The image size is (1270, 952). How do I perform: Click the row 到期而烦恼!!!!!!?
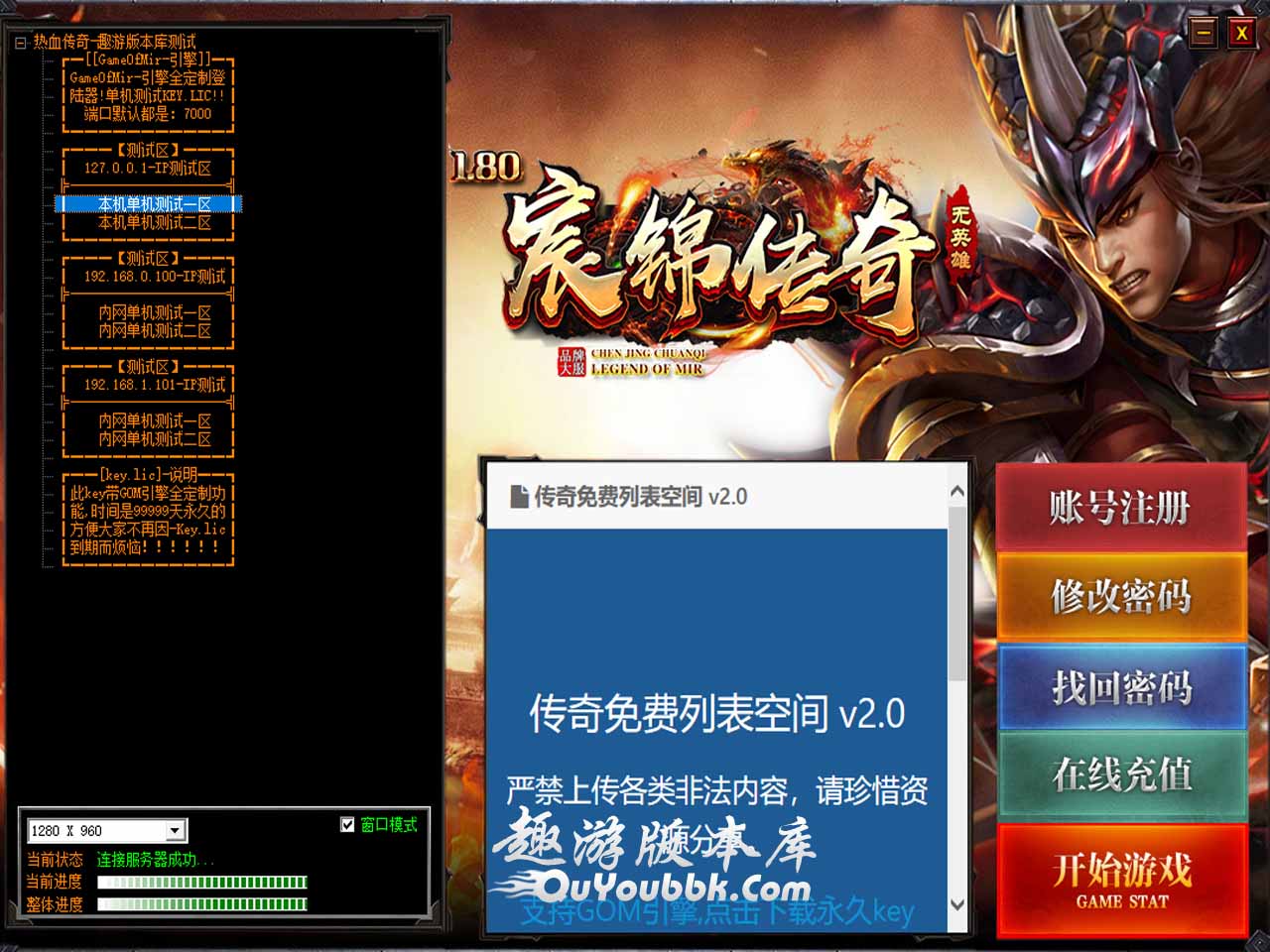point(148,546)
